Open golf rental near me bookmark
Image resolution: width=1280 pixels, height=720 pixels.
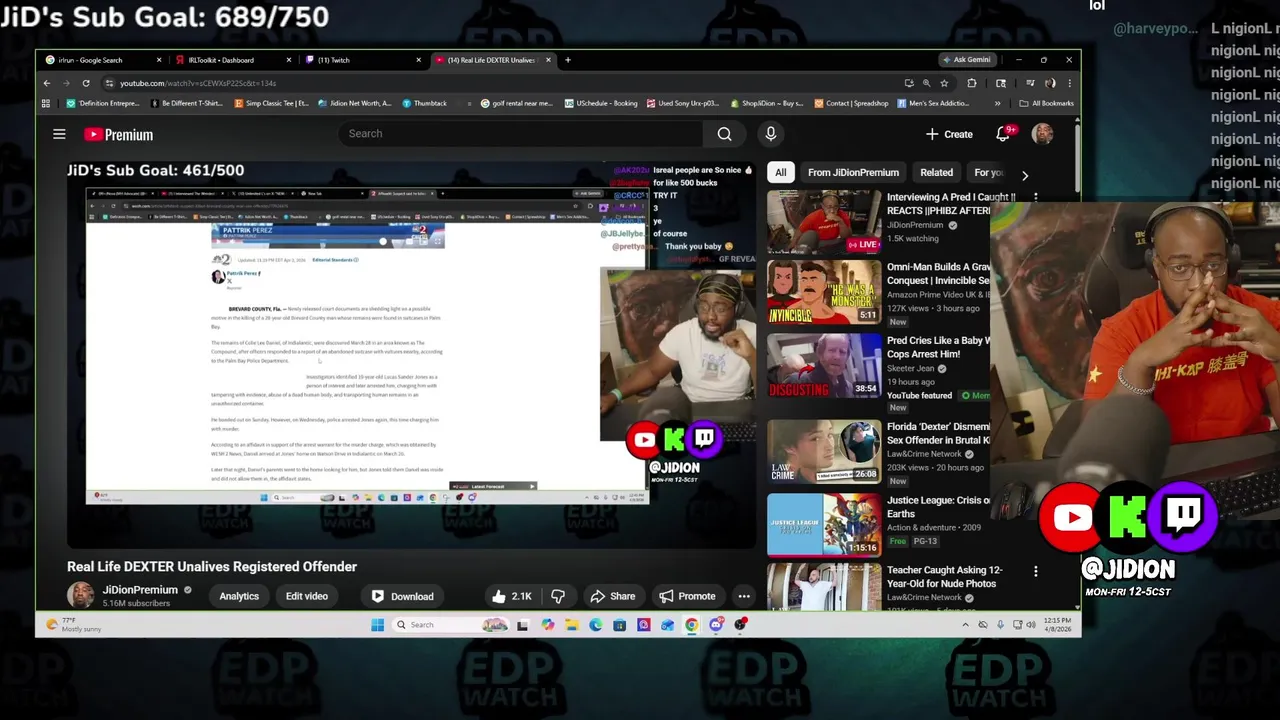pyautogui.click(x=516, y=103)
